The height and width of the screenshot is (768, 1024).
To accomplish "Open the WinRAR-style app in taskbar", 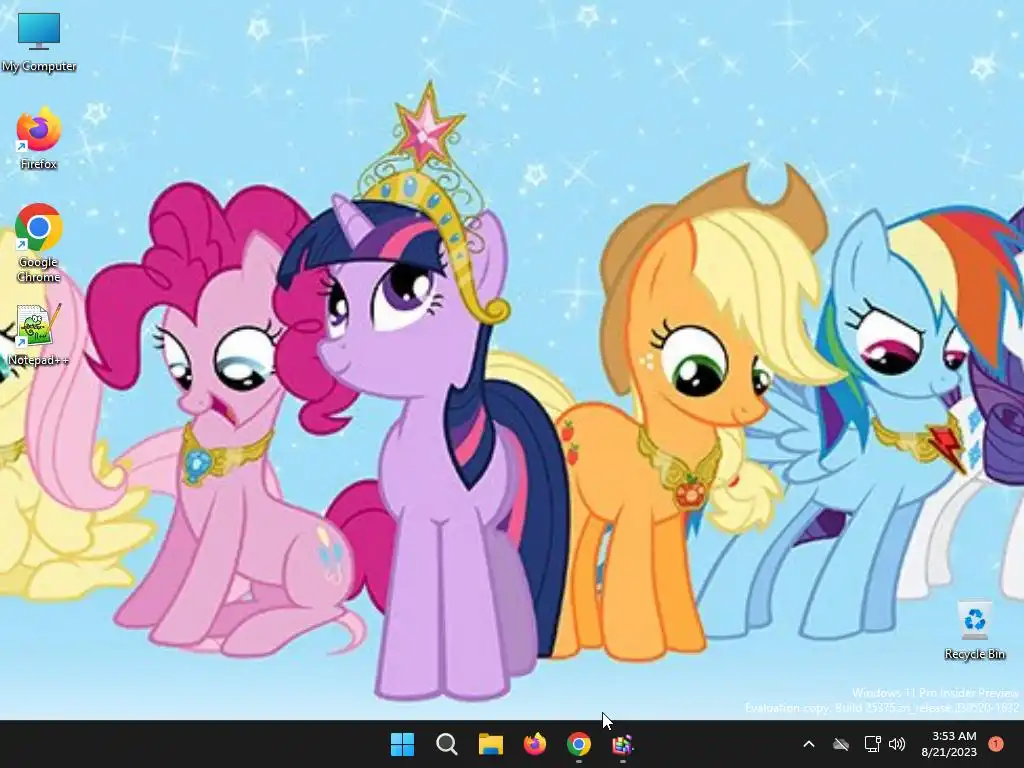I will click(622, 744).
